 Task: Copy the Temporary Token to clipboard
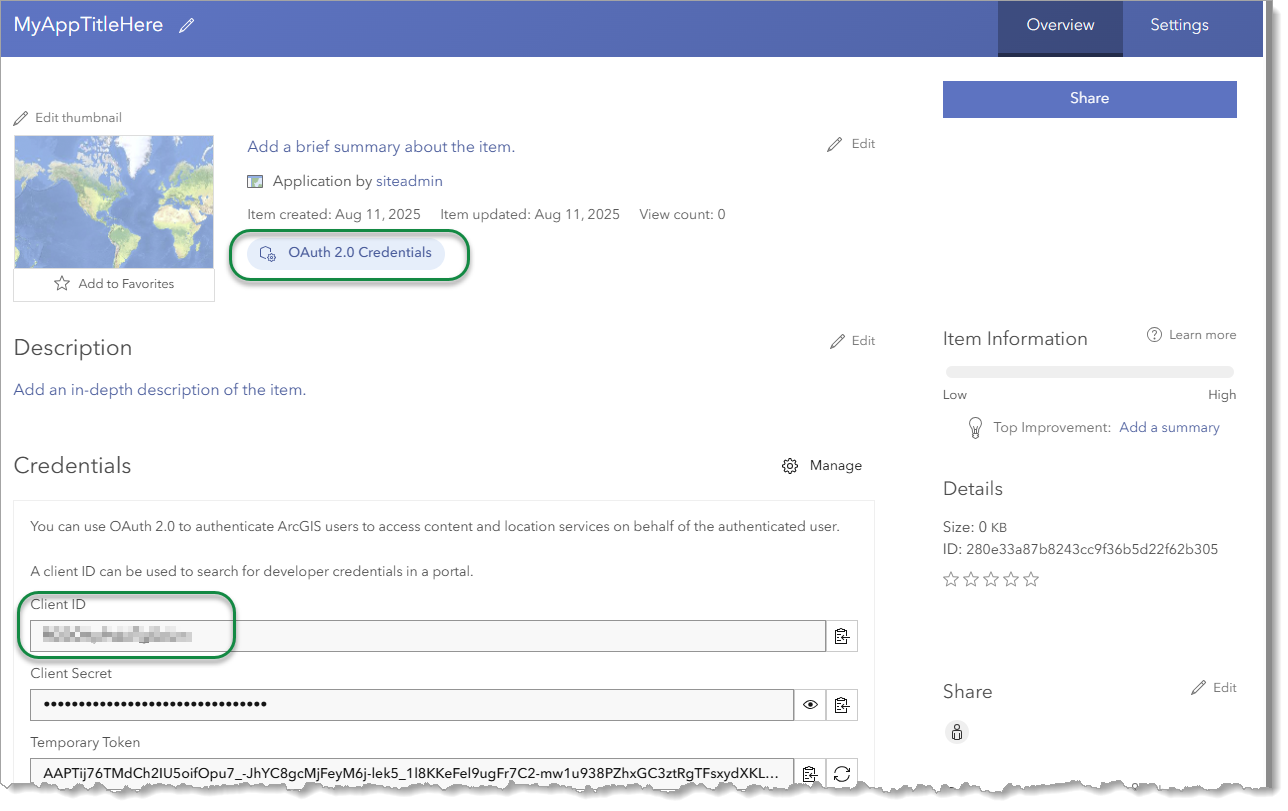(810, 773)
